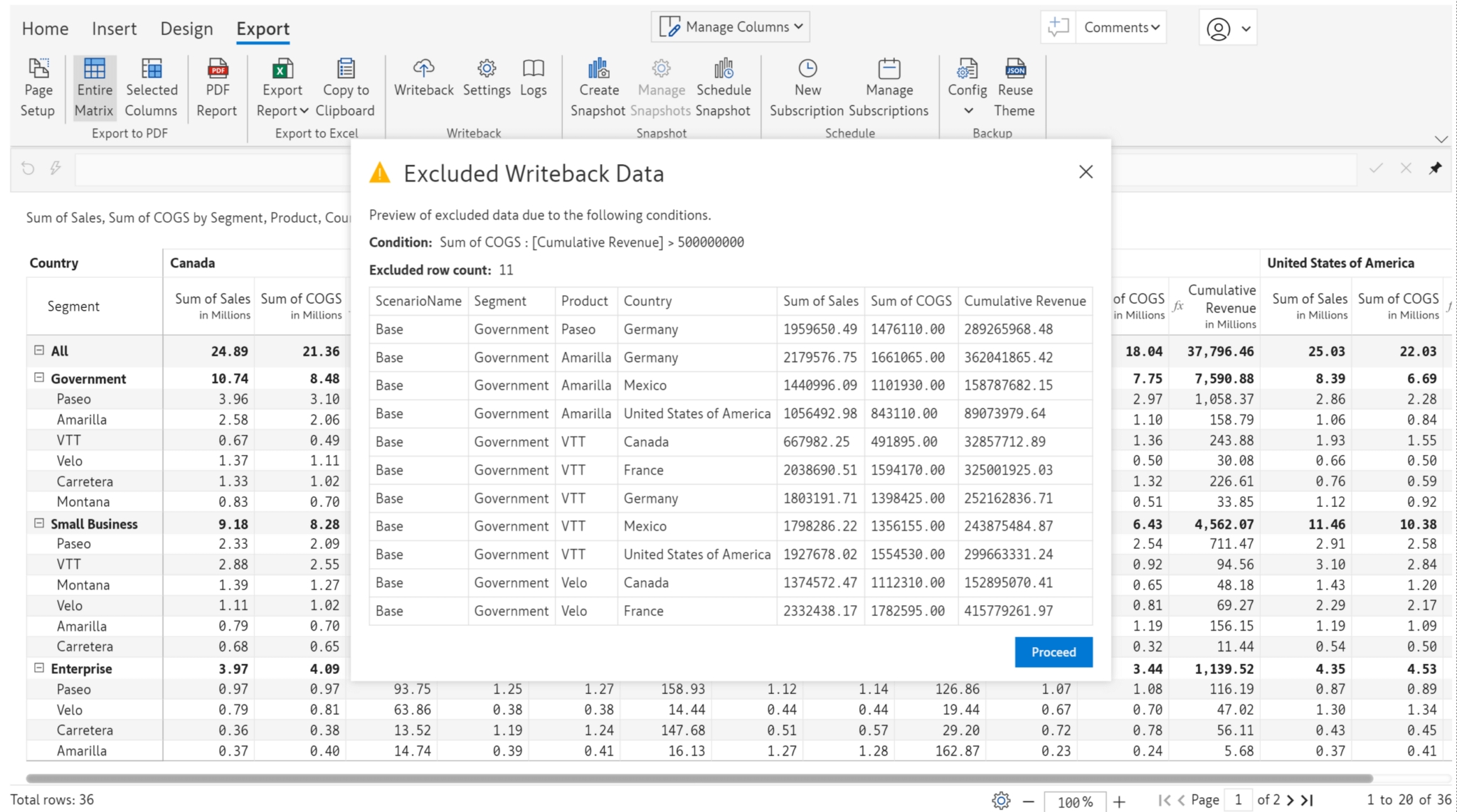Image resolution: width=1457 pixels, height=812 pixels.
Task: Click the PDF Report icon
Action: pos(217,69)
